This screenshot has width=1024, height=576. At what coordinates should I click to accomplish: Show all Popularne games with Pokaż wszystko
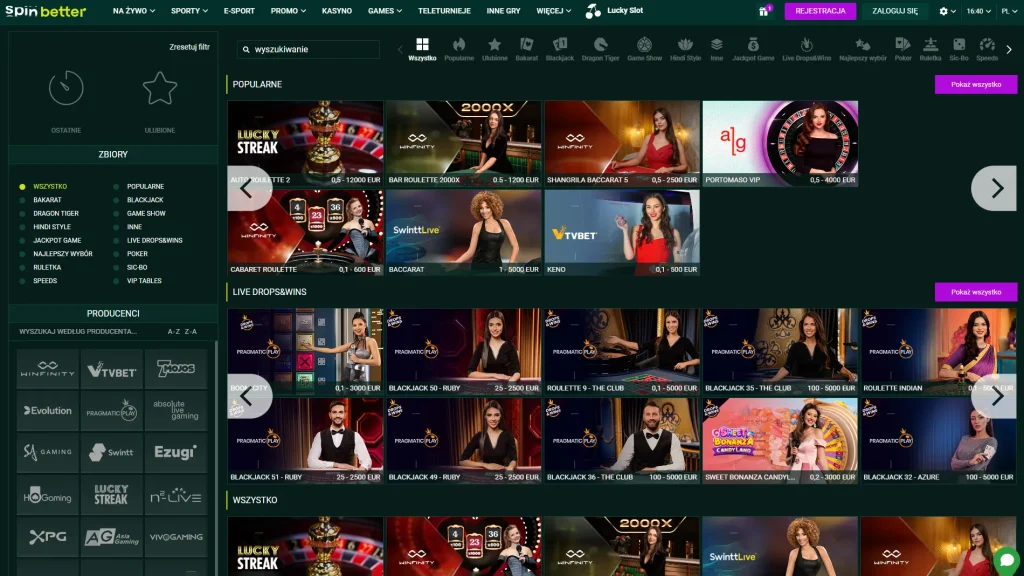click(x=976, y=84)
